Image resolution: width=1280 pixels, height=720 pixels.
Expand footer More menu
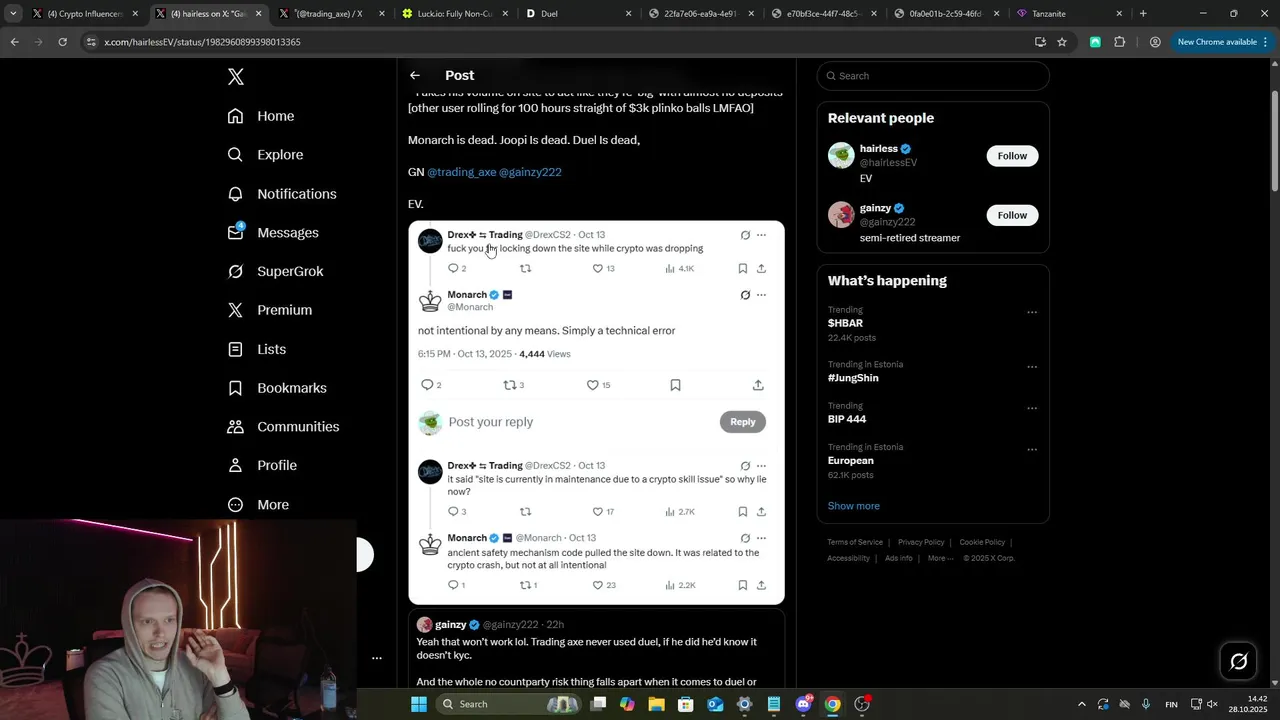pyautogui.click(x=940, y=558)
